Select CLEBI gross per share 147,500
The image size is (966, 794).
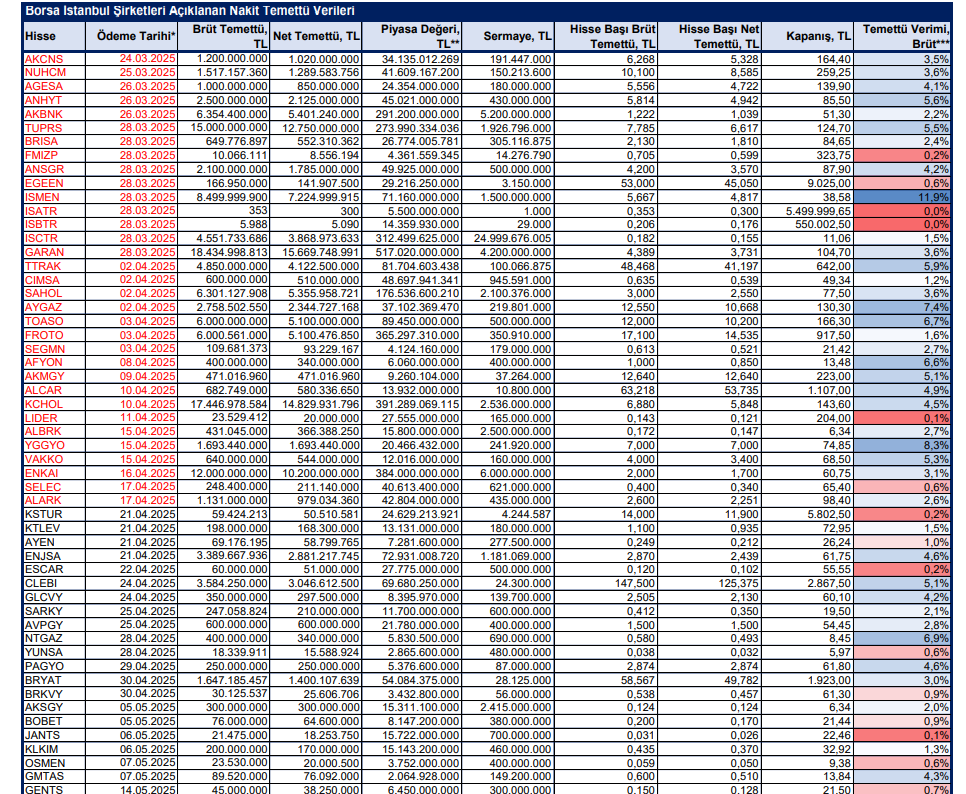click(x=635, y=583)
